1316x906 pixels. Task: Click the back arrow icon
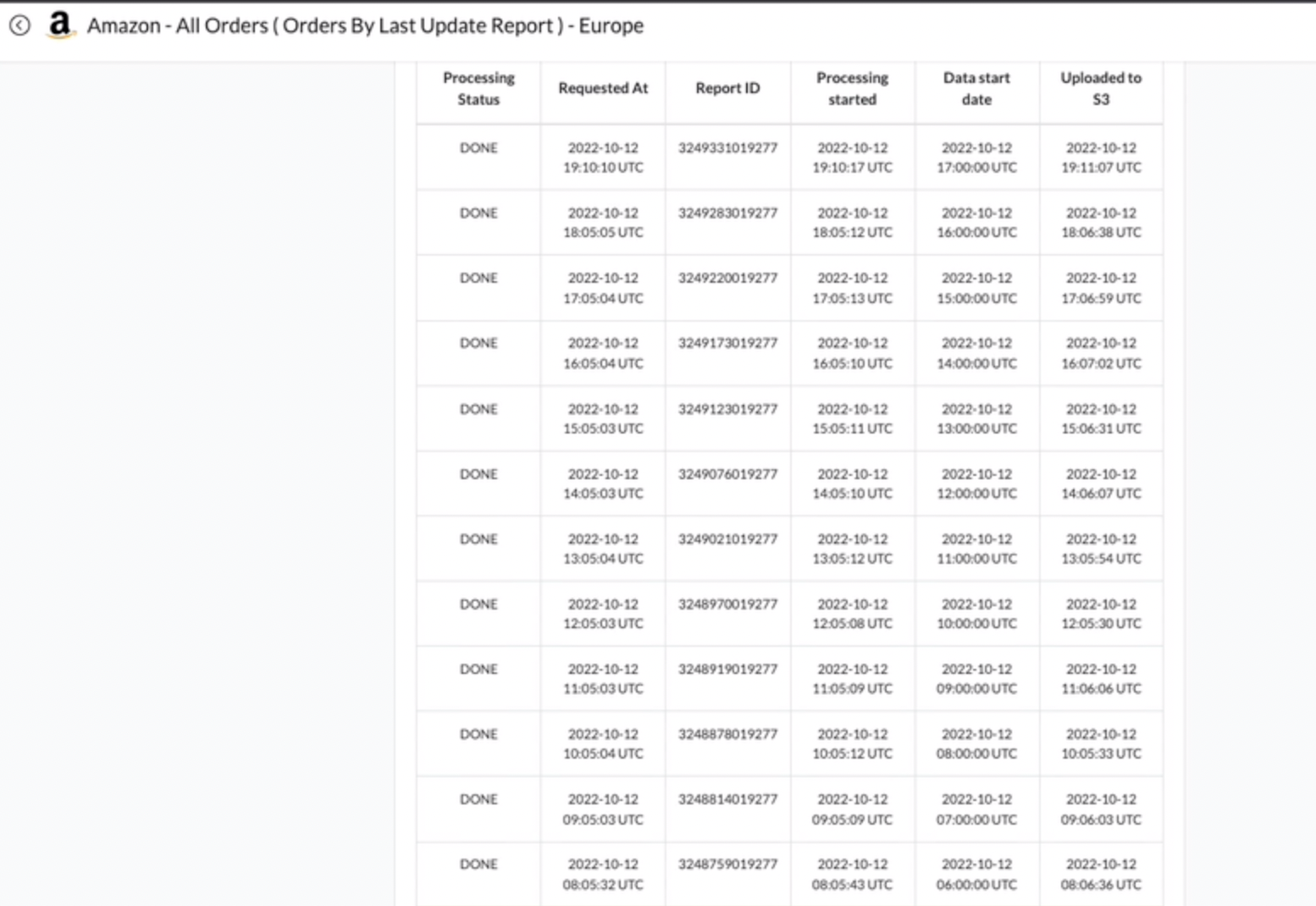(x=19, y=25)
